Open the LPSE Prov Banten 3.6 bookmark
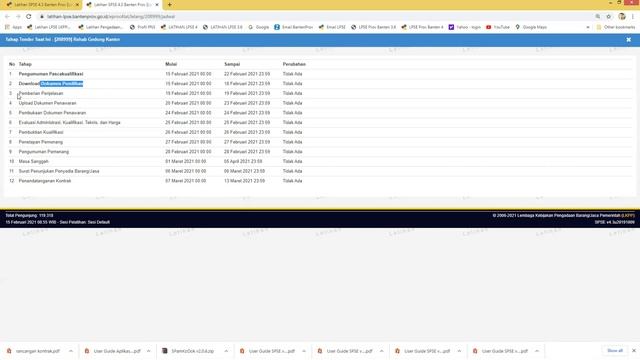 (373, 27)
